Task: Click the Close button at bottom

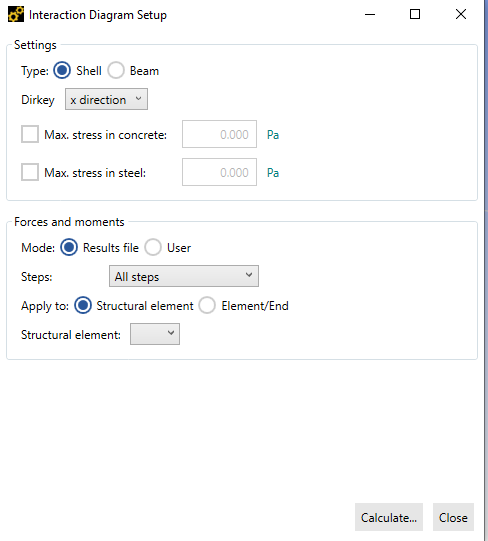Action: 453,517
